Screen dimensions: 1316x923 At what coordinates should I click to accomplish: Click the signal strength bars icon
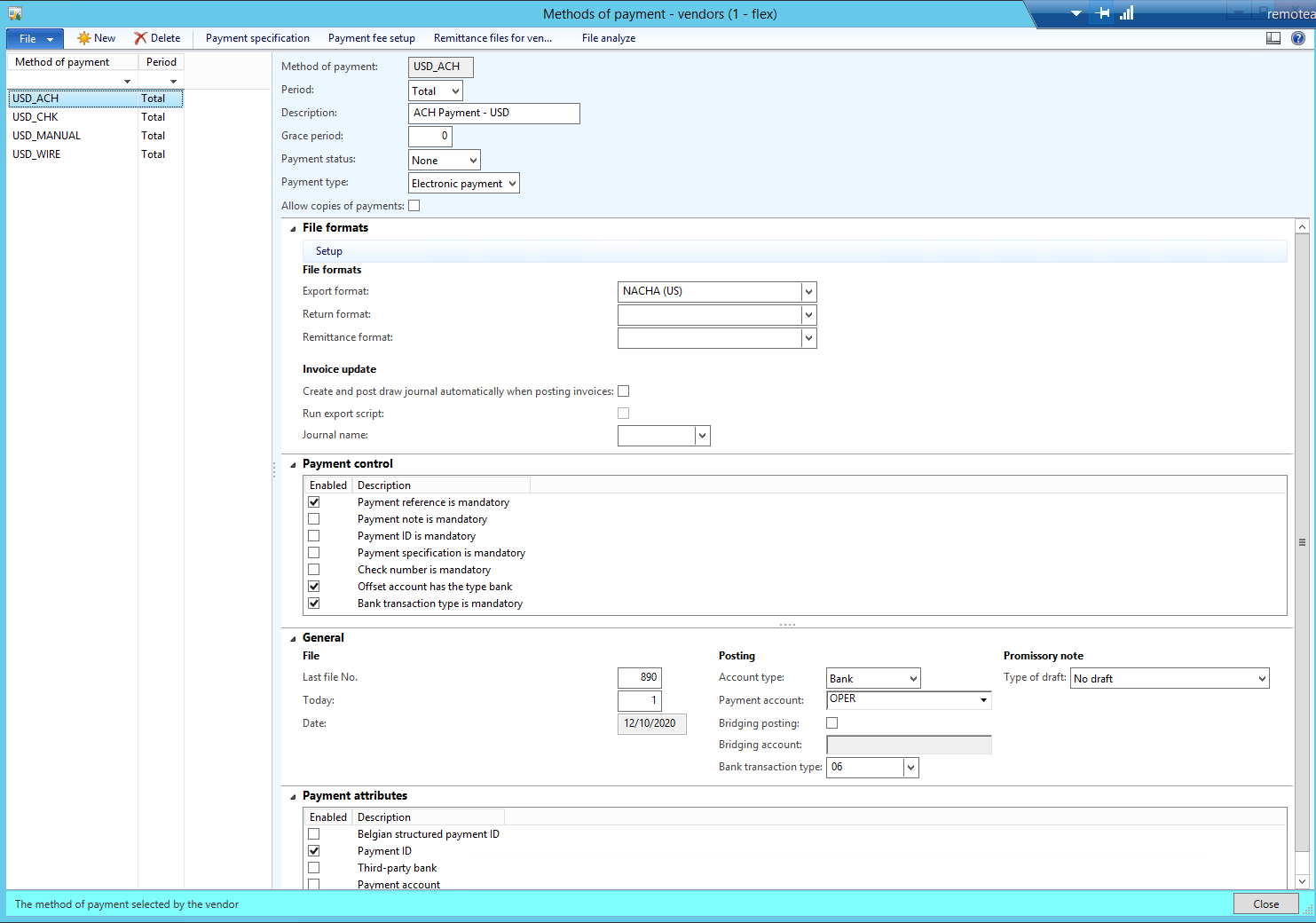tap(1127, 13)
